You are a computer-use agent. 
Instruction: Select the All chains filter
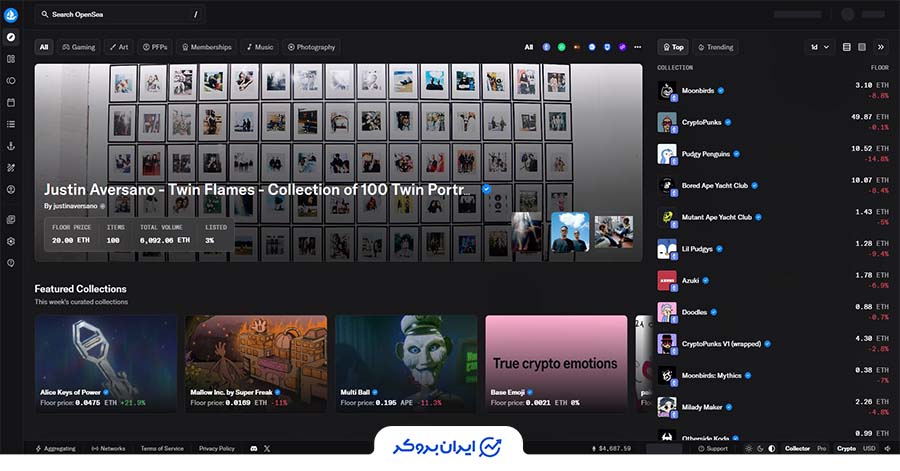pos(529,47)
